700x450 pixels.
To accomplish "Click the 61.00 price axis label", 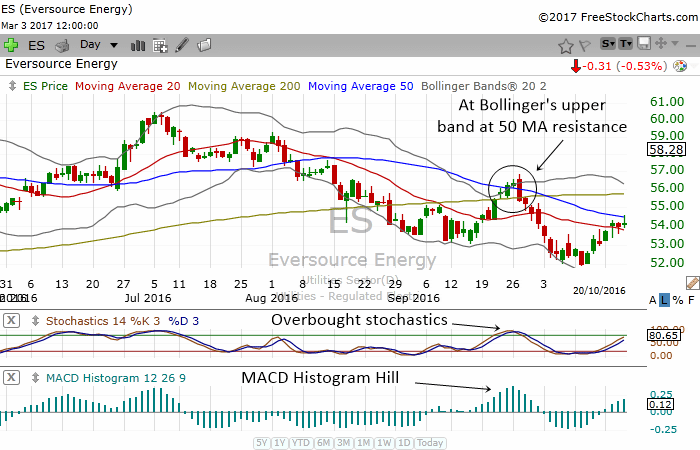I will click(667, 102).
